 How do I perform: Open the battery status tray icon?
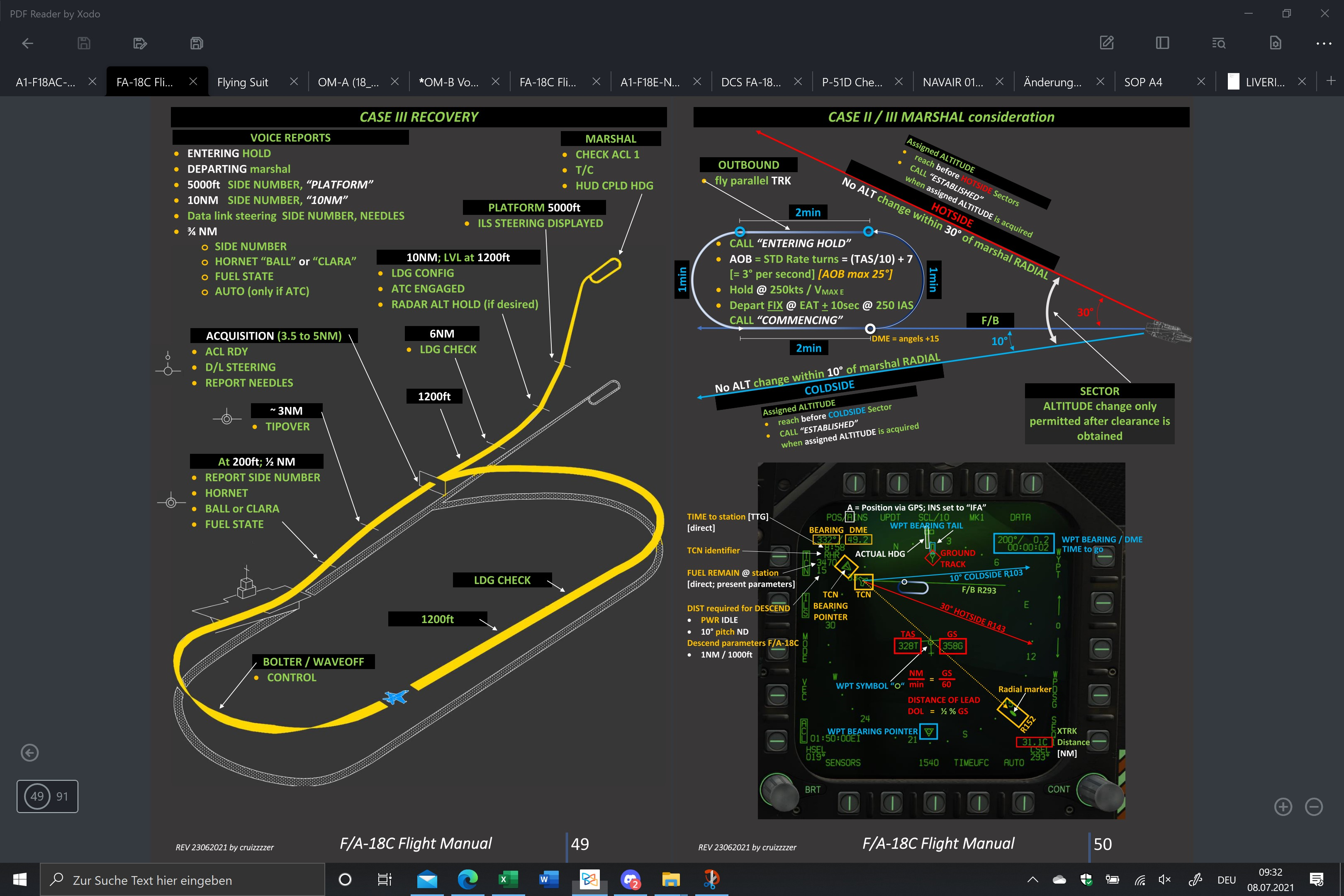click(1113, 880)
